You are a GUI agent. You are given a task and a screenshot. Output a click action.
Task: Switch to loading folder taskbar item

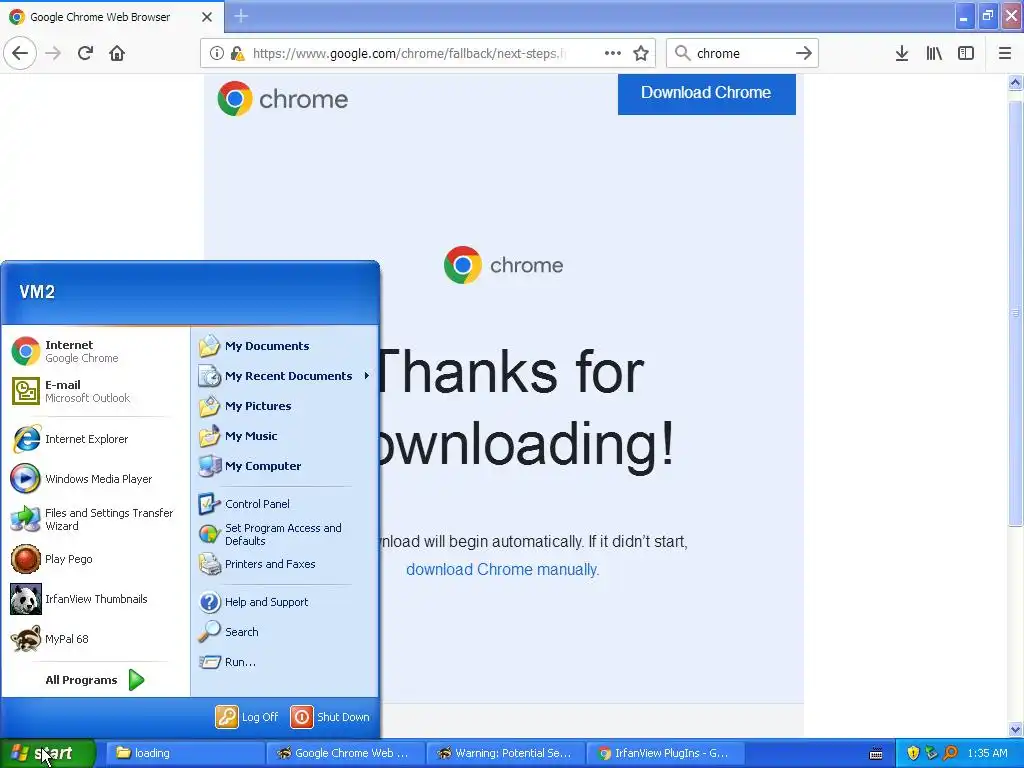[x=184, y=753]
